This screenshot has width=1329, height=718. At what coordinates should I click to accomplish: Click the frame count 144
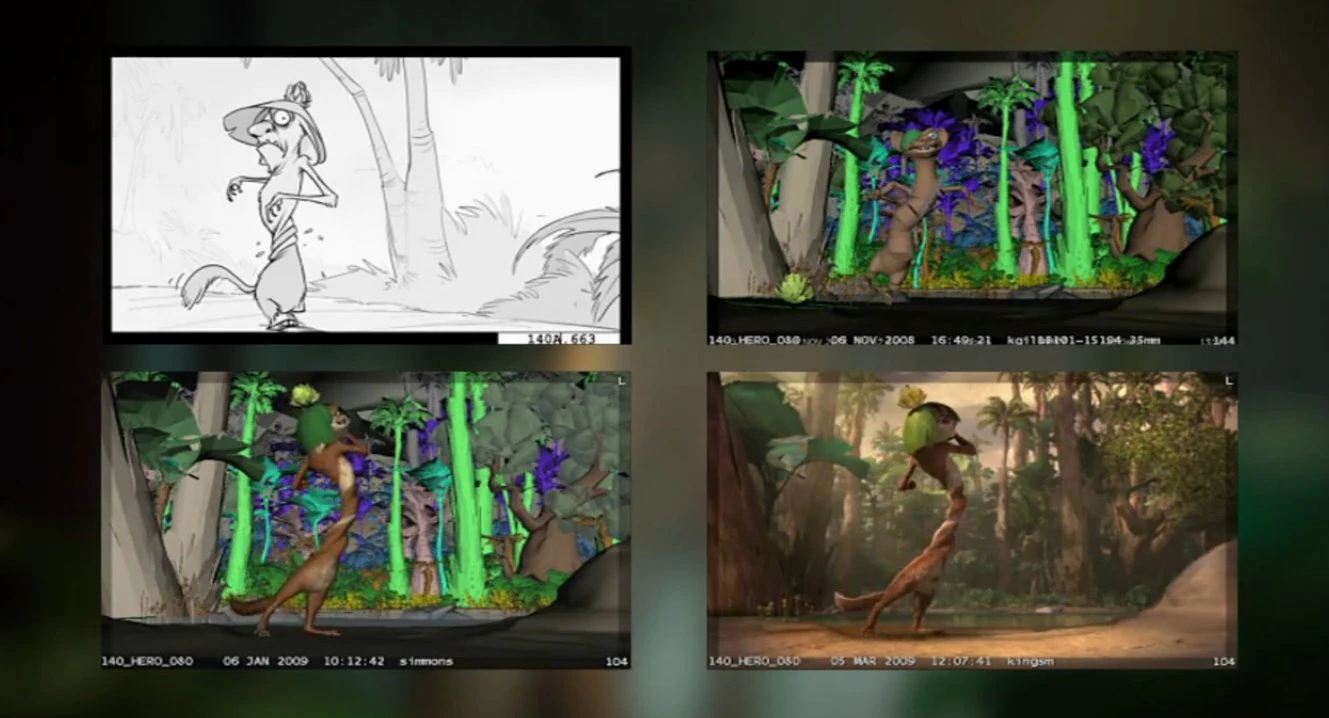[1224, 341]
